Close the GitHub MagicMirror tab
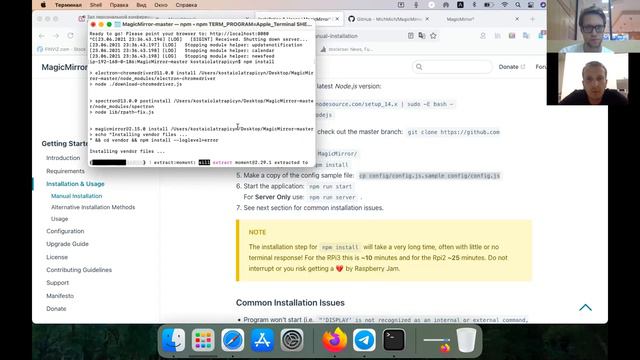 [427, 19]
